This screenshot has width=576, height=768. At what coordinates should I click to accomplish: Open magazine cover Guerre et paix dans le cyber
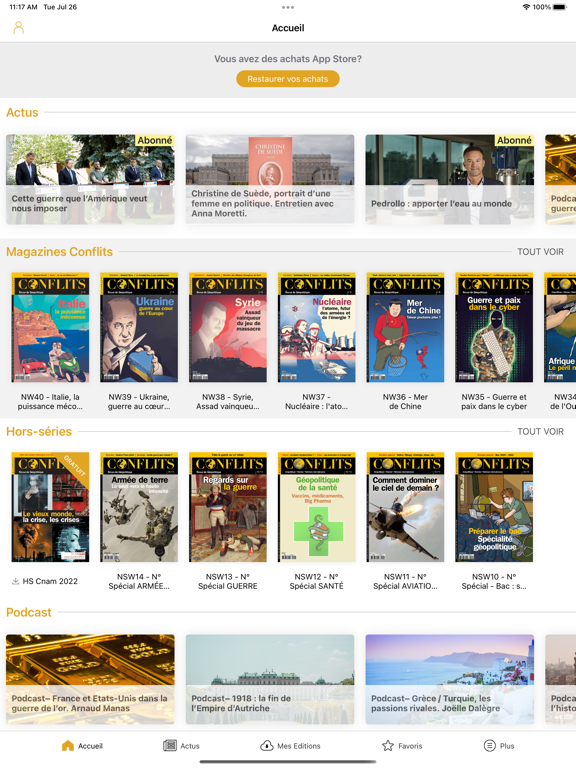pos(494,327)
